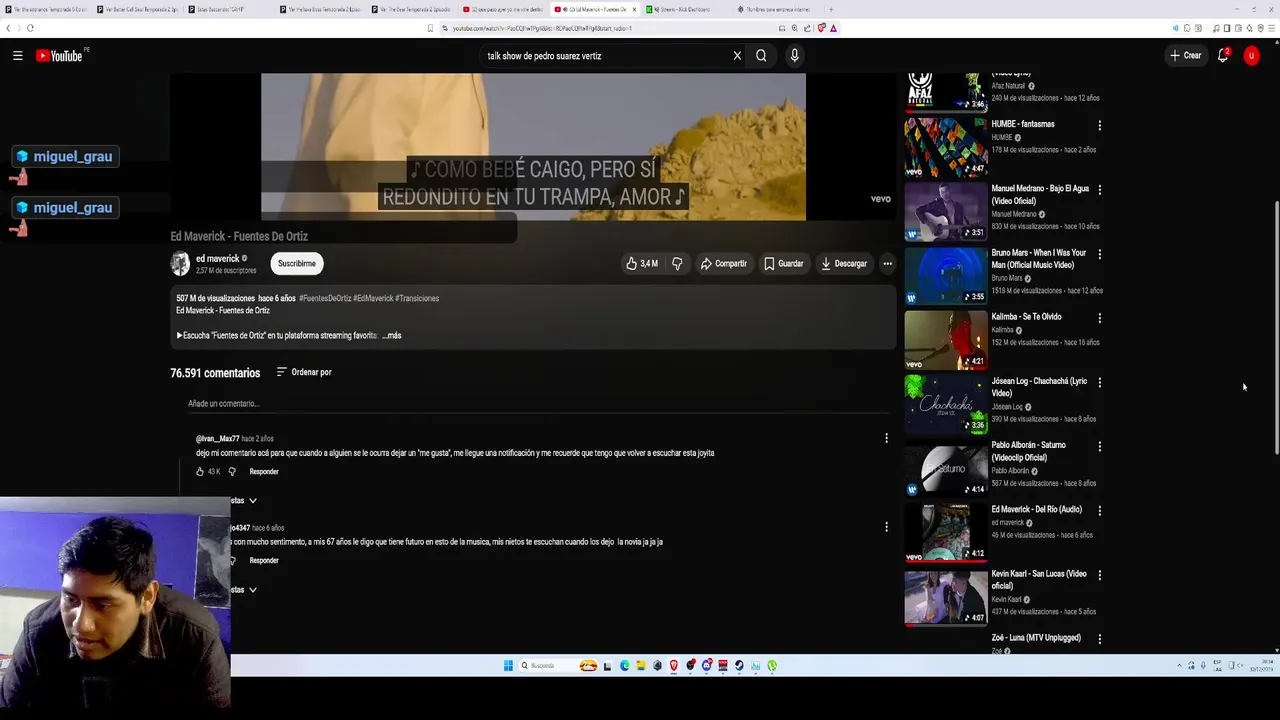This screenshot has height=720, width=1280.
Task: Open File Explorer from the taskbar
Action: point(641,666)
